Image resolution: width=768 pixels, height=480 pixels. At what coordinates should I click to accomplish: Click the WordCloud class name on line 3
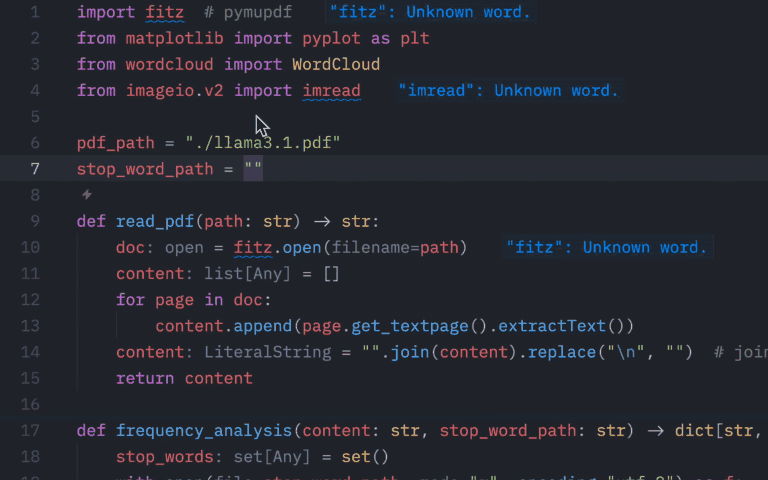(x=336, y=65)
